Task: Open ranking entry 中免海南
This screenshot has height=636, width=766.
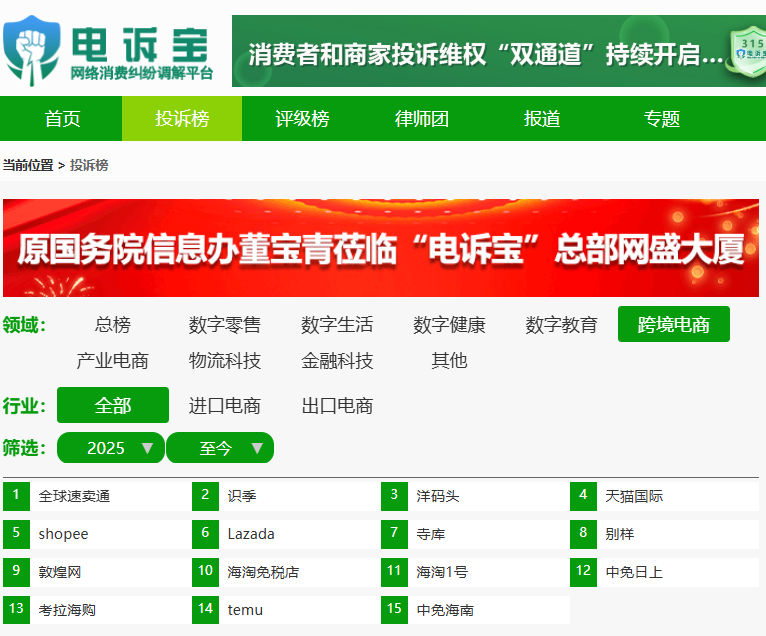Action: pos(445,610)
